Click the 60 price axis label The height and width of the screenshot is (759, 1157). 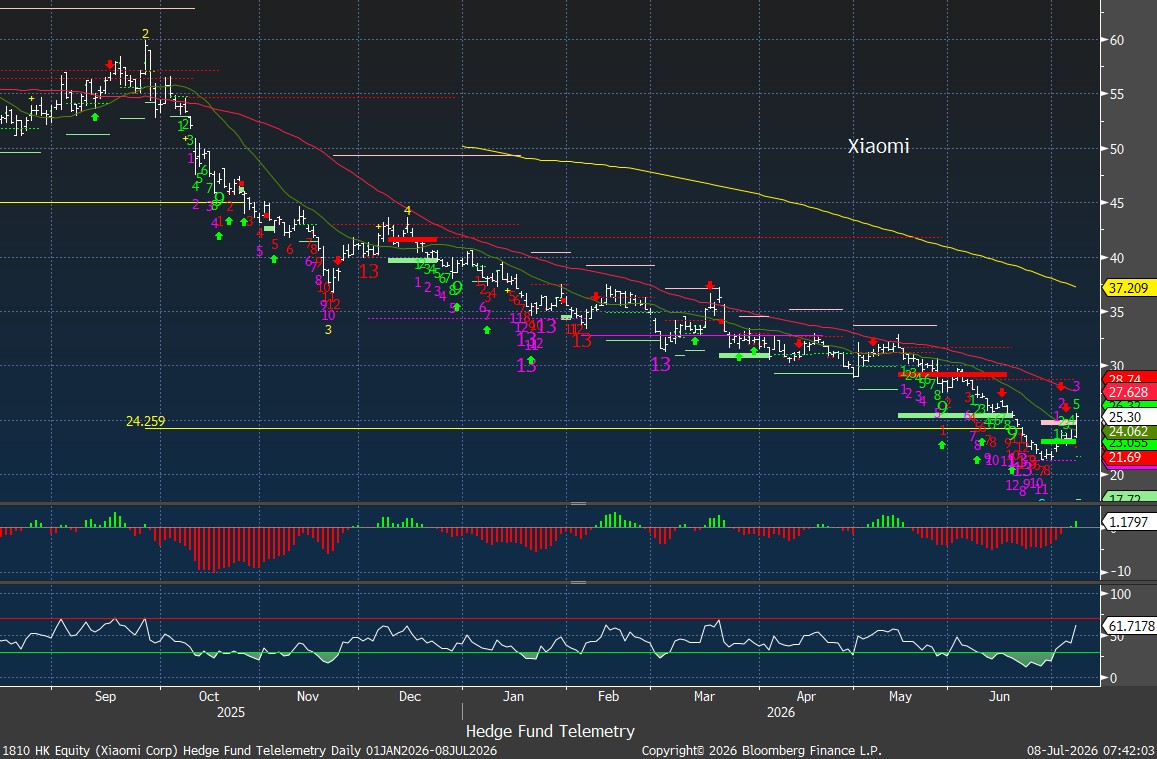tap(1116, 40)
